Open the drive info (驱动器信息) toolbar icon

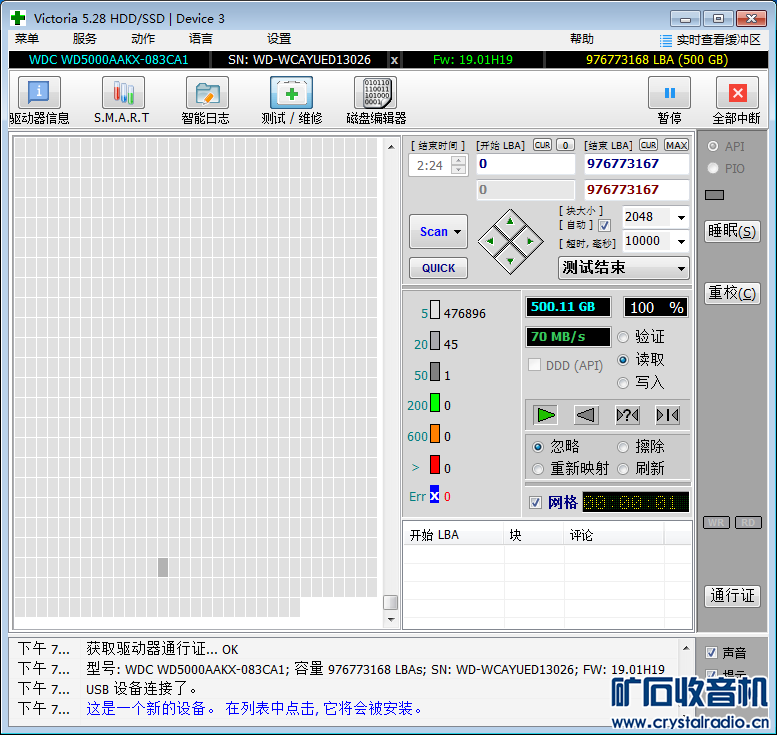click(39, 92)
